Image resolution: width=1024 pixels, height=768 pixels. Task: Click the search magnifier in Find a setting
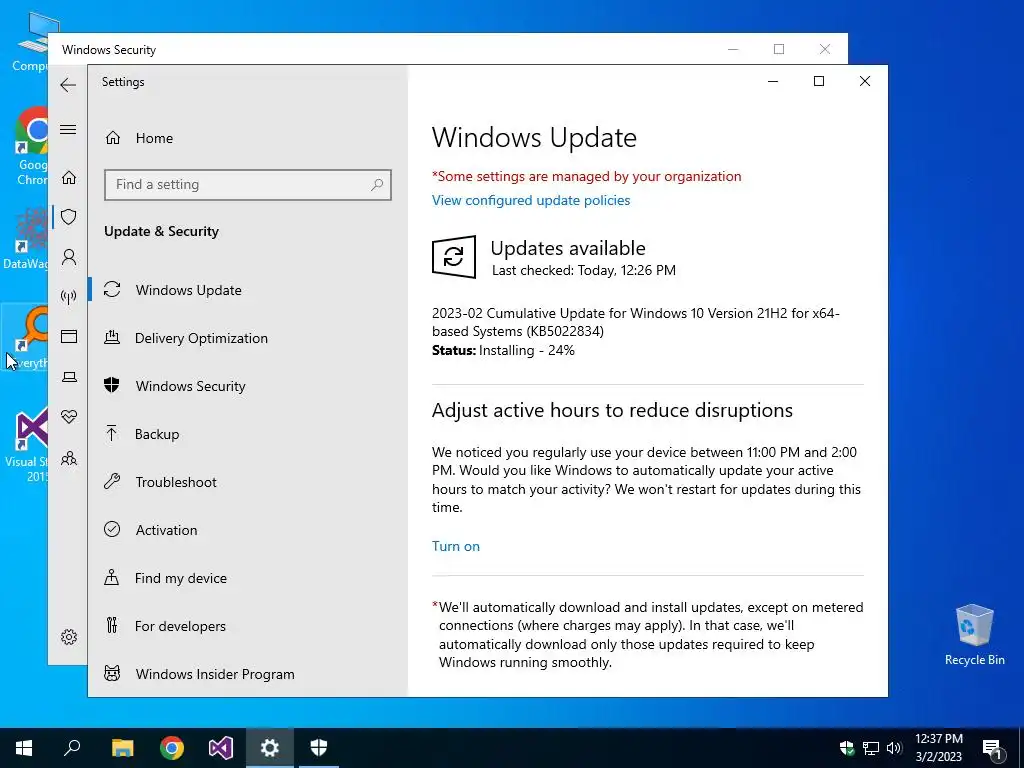pyautogui.click(x=377, y=185)
